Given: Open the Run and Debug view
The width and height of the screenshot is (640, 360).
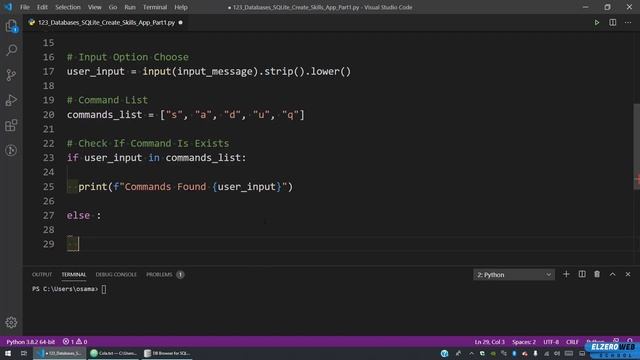Looking at the screenshot, I should click(11, 100).
